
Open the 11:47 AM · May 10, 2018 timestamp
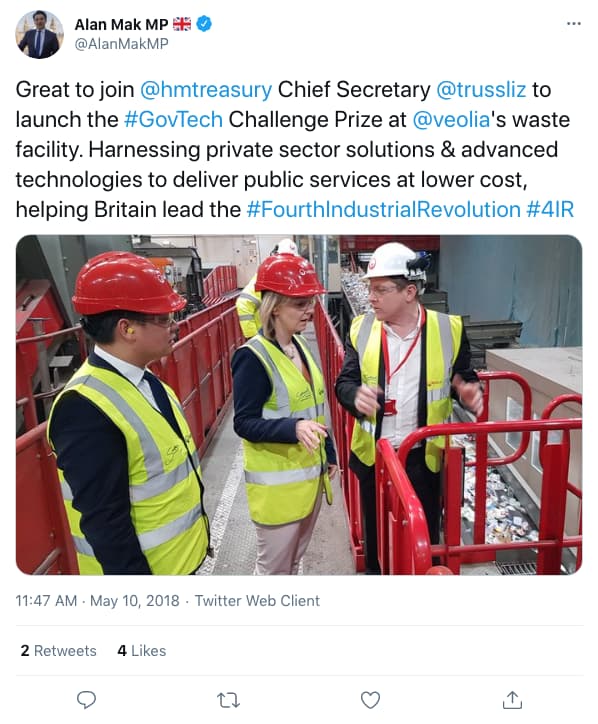coord(97,601)
